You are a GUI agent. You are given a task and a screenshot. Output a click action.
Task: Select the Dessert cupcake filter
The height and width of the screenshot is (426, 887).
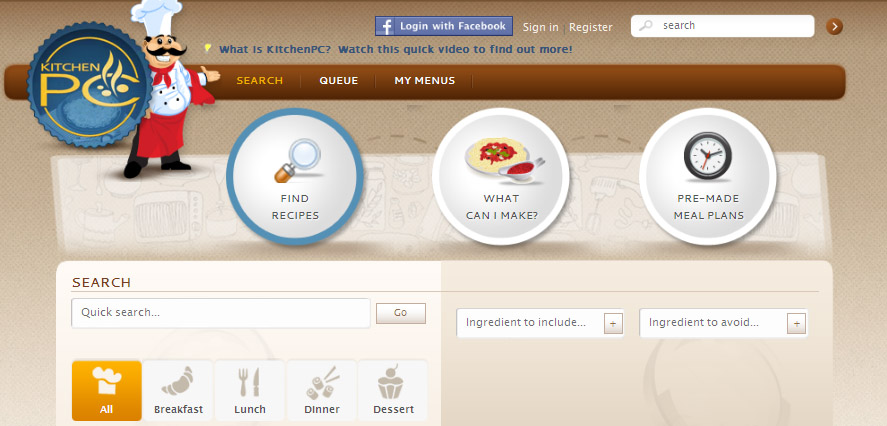[393, 390]
